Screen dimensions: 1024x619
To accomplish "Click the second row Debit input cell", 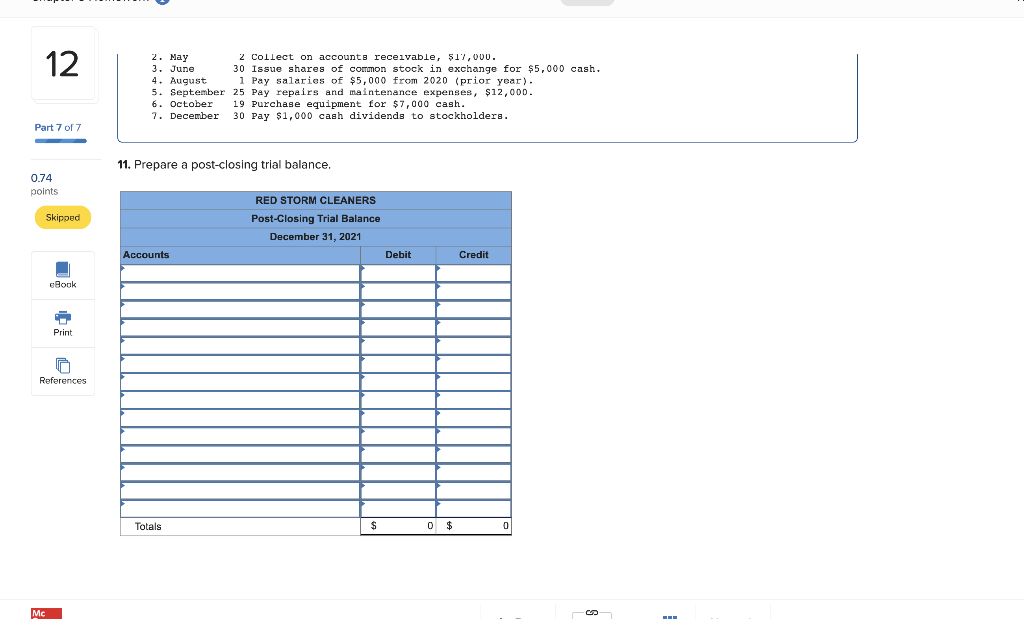I will click(398, 291).
